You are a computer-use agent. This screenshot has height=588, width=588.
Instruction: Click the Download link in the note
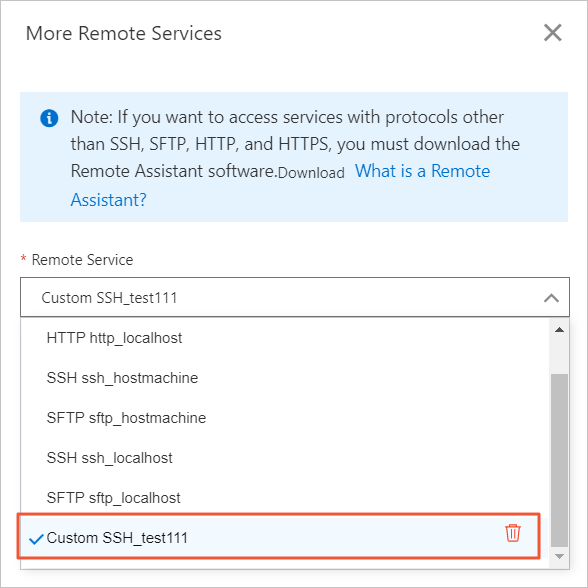point(311,173)
